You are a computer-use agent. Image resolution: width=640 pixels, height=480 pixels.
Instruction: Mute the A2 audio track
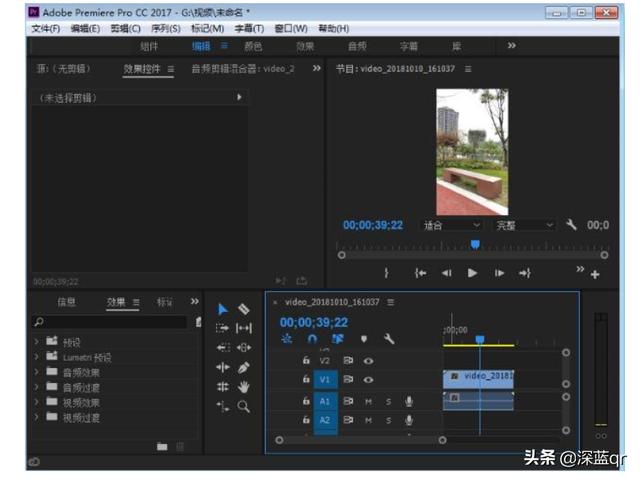pyautogui.click(x=368, y=420)
